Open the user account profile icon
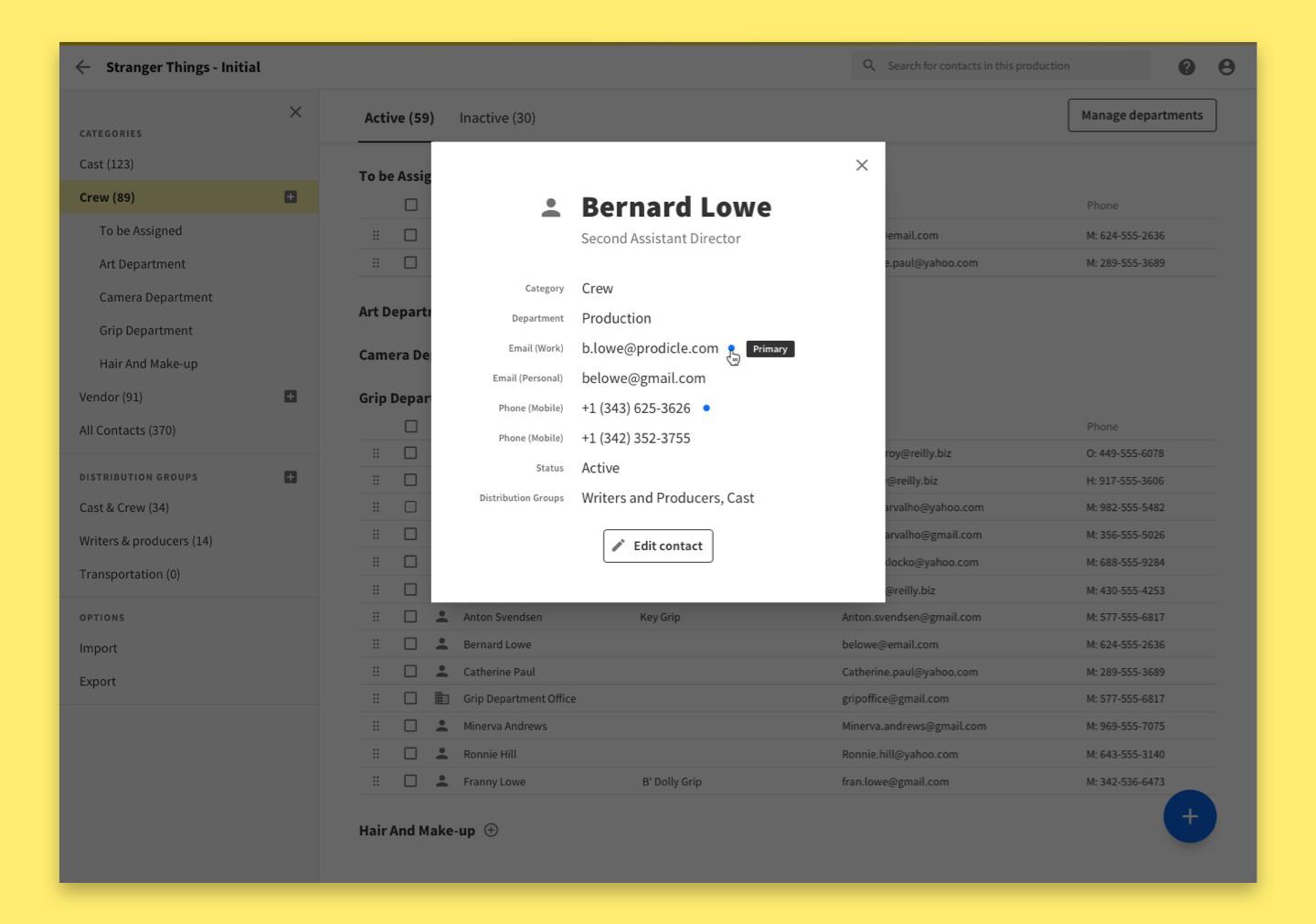Image resolution: width=1316 pixels, height=924 pixels. [1226, 67]
